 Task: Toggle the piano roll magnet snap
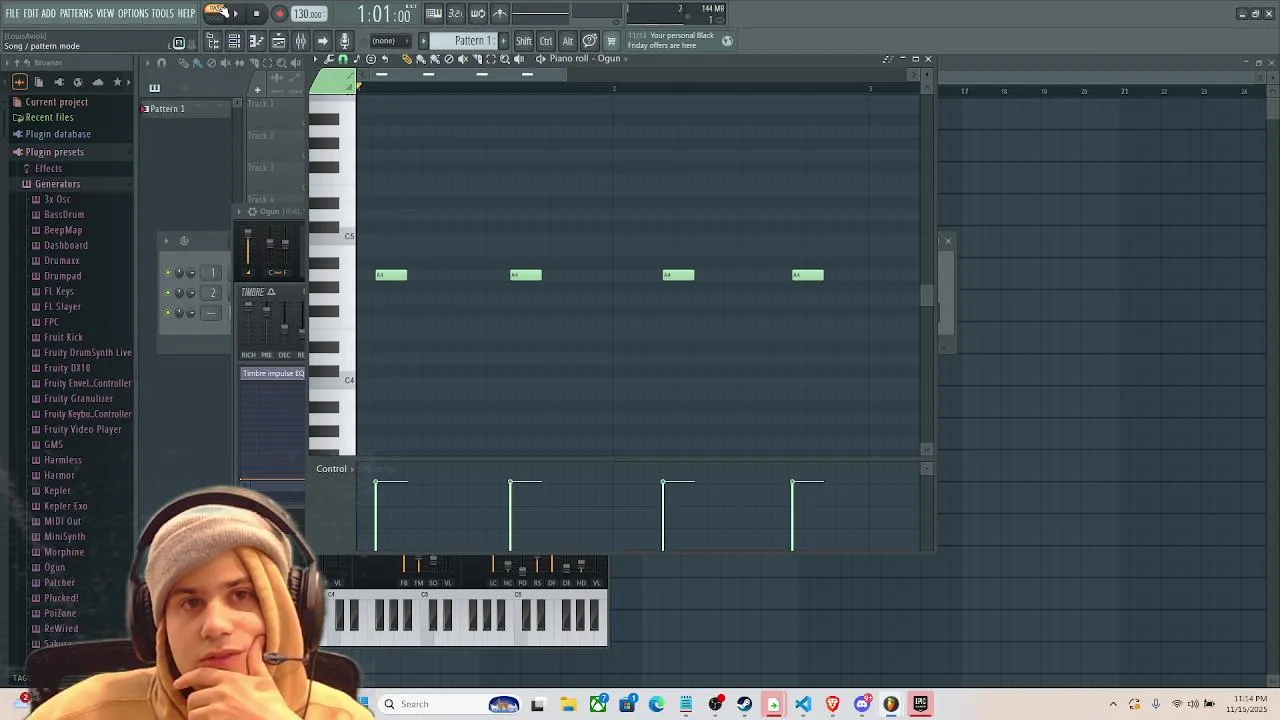[343, 59]
